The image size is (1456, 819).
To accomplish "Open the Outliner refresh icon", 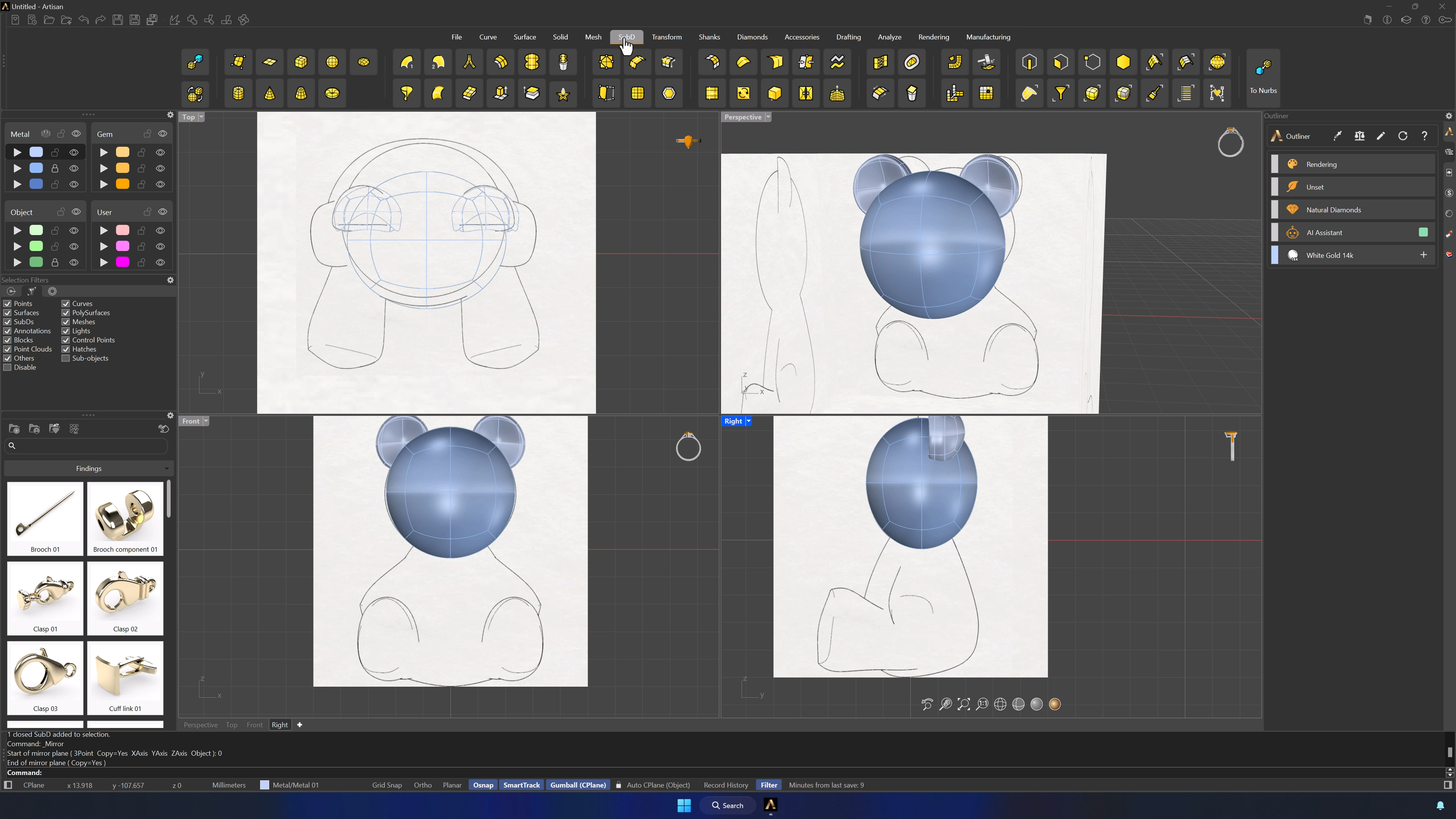I will [1402, 136].
